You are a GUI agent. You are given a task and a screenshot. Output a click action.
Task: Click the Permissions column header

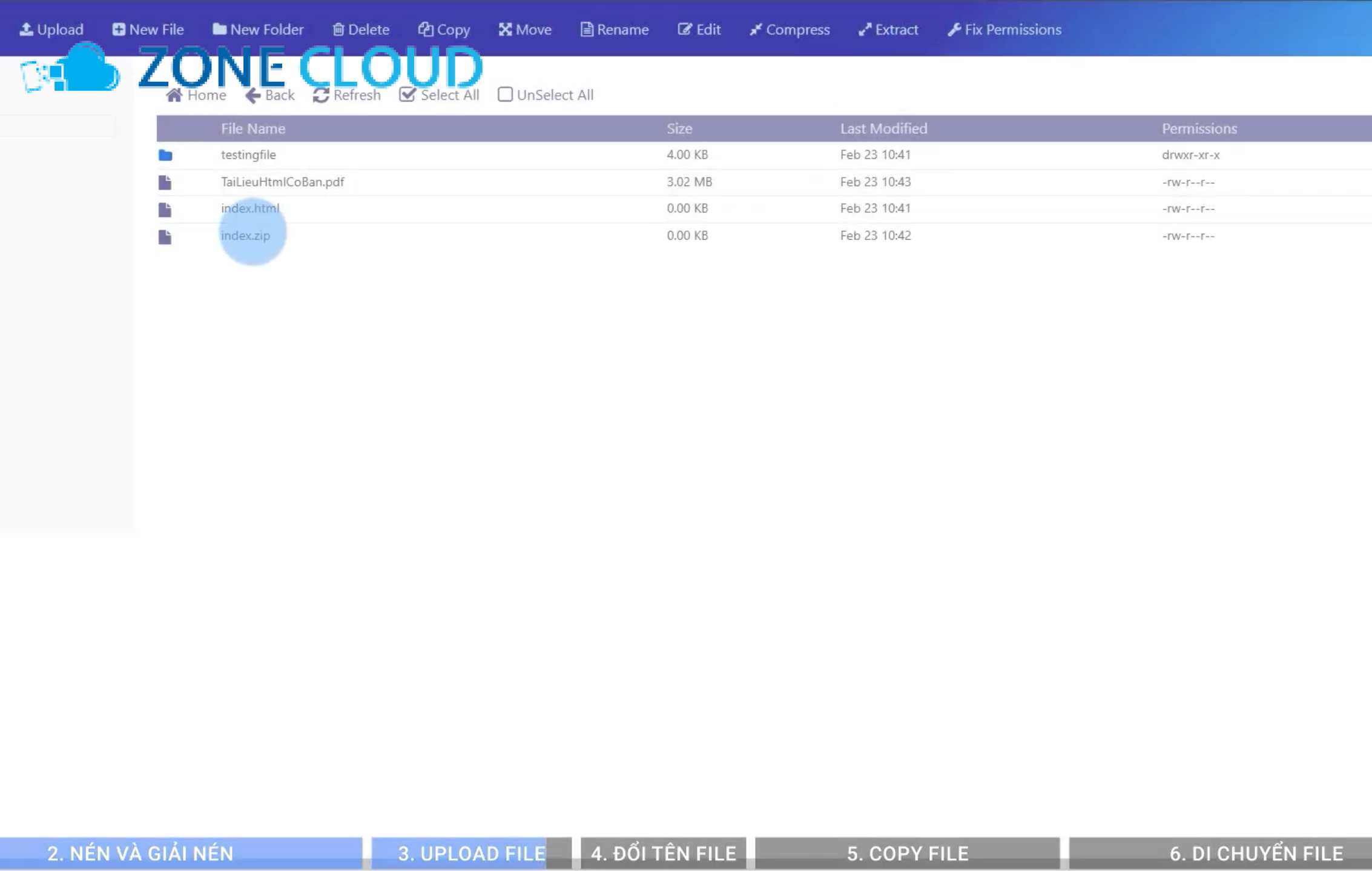point(1199,128)
